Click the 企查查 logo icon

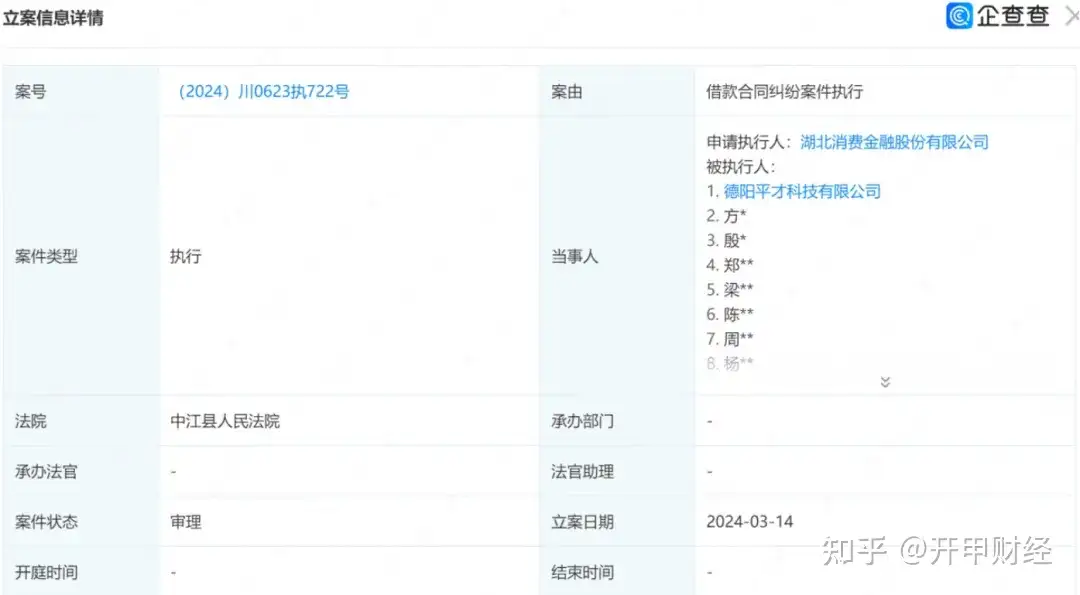[x=959, y=16]
